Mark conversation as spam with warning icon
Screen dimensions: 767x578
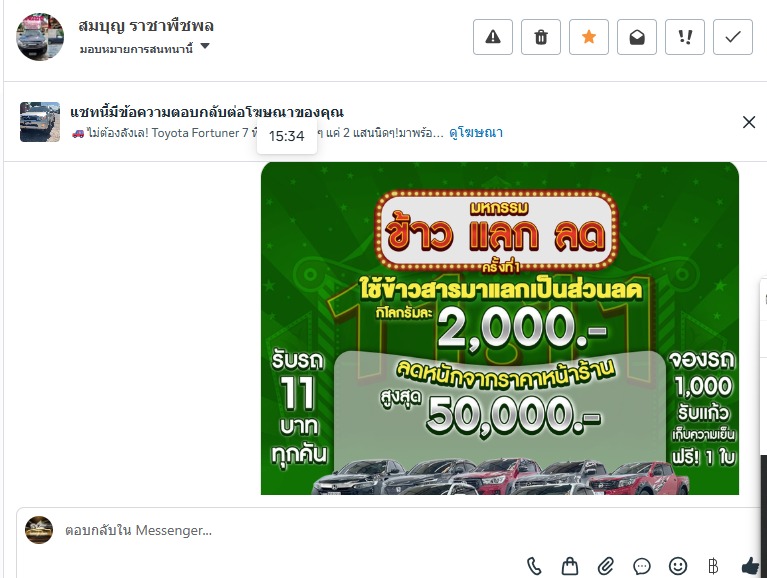[x=493, y=37]
